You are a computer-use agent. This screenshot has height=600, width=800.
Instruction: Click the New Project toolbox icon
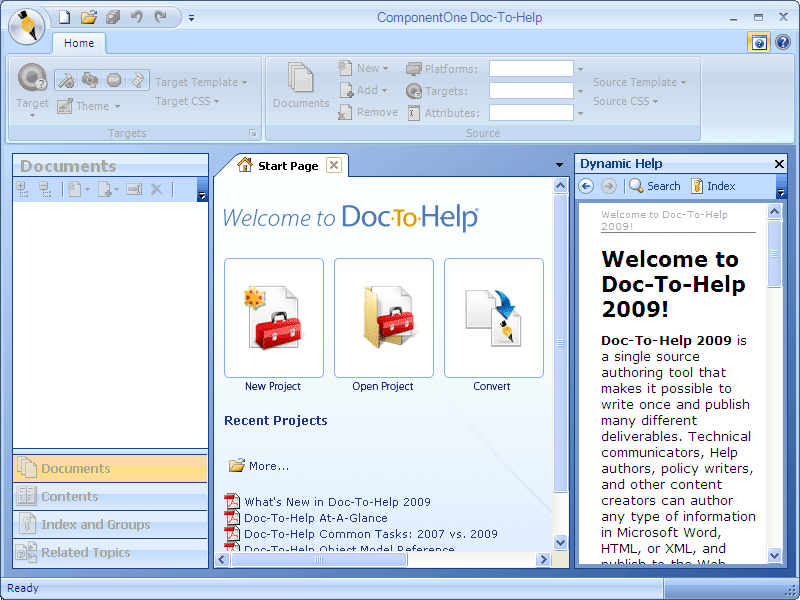273,318
